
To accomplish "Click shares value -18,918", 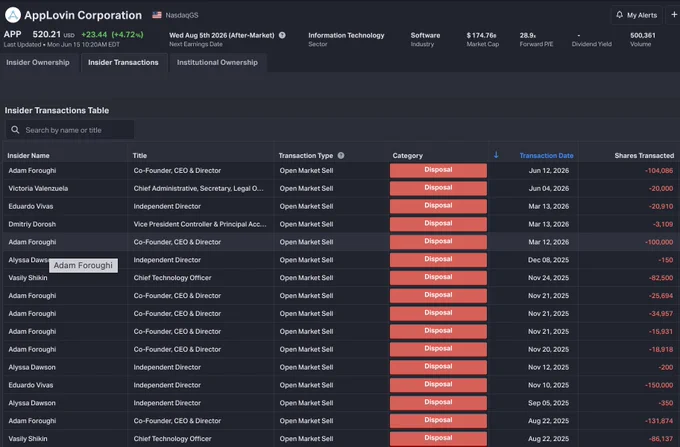I will [661, 349].
